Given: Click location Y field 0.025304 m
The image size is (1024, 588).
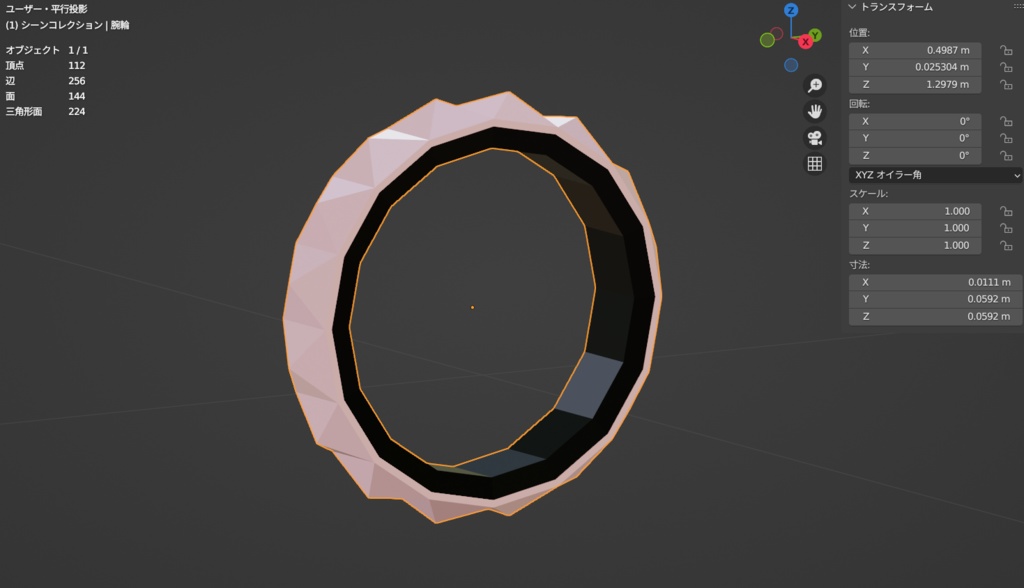Looking at the screenshot, I should tap(915, 67).
